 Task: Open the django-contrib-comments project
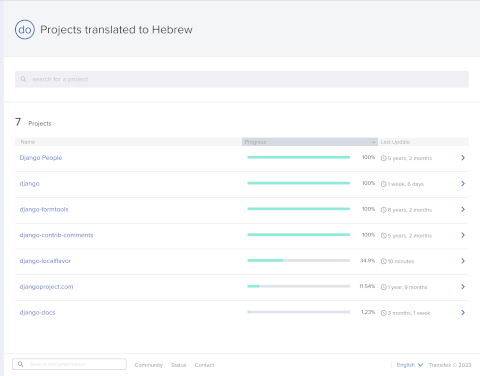pyautogui.click(x=56, y=235)
